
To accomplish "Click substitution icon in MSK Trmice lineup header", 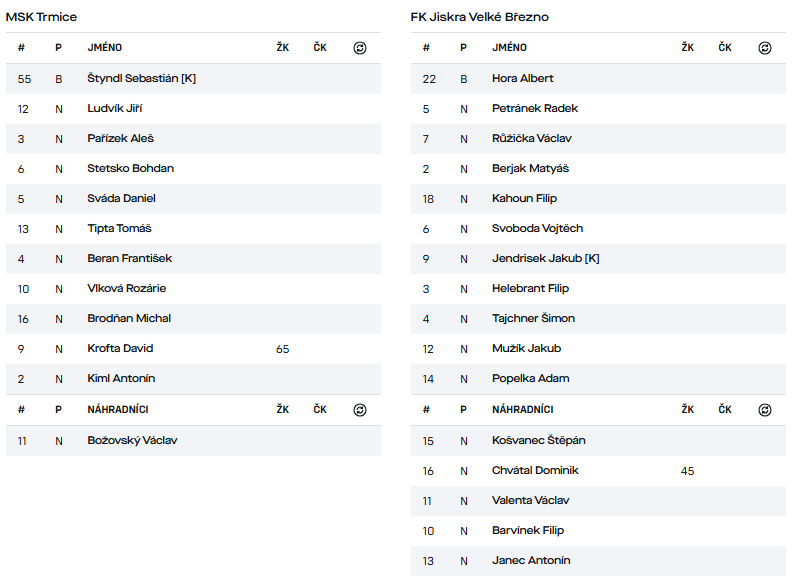I will (360, 48).
